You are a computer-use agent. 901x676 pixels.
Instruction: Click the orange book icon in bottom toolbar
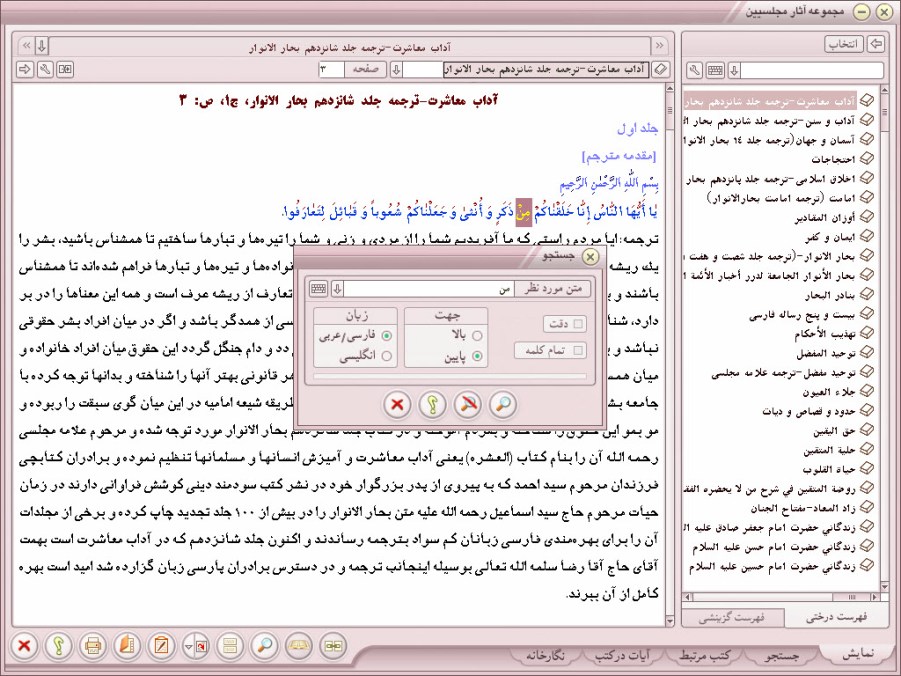click(x=127, y=646)
